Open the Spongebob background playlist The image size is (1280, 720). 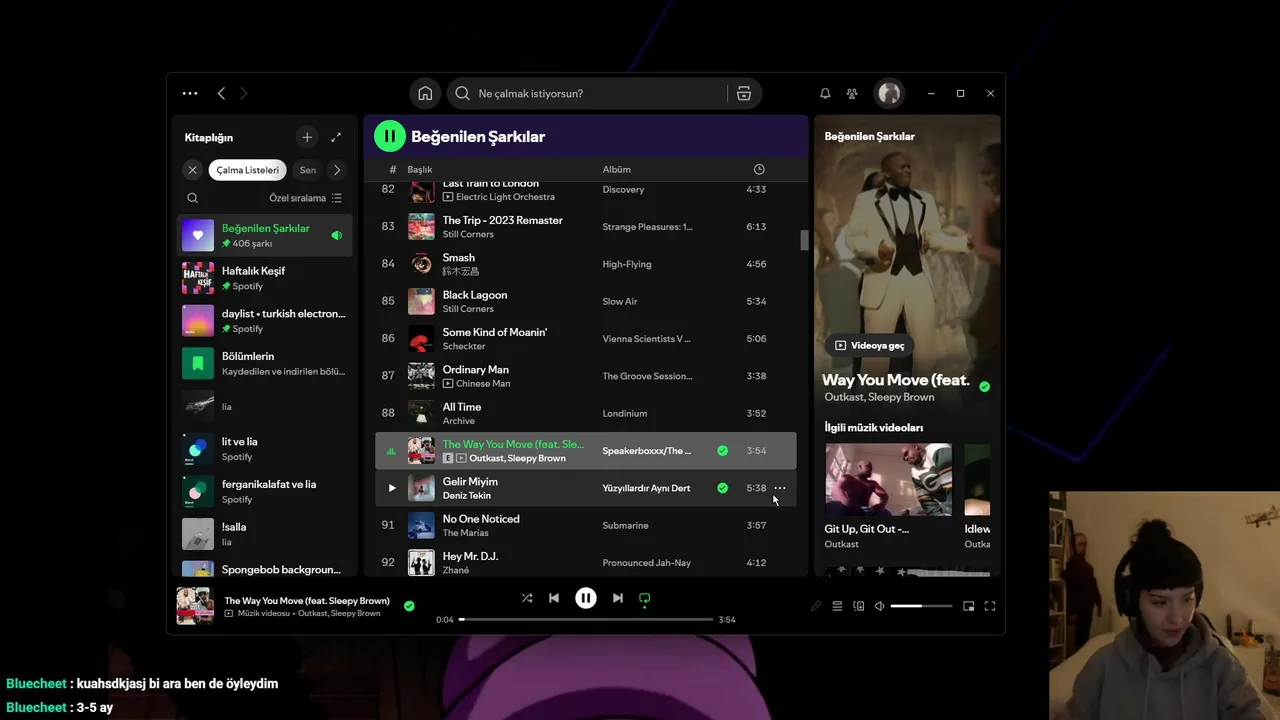pyautogui.click(x=265, y=568)
